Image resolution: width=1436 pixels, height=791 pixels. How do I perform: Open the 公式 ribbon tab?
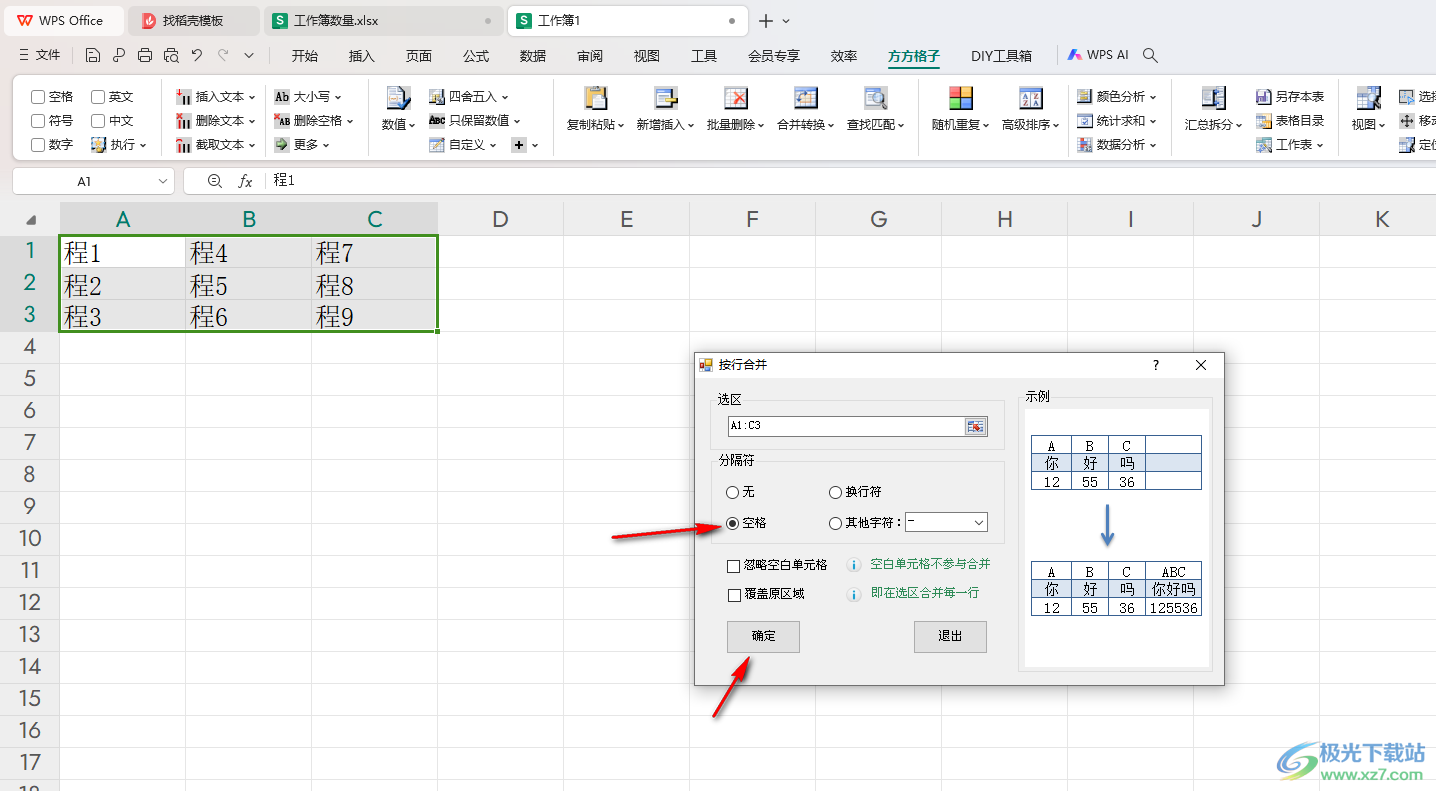(x=476, y=56)
